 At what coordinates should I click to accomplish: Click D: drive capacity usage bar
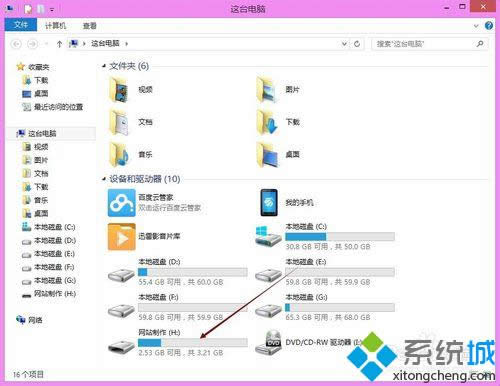(x=193, y=272)
